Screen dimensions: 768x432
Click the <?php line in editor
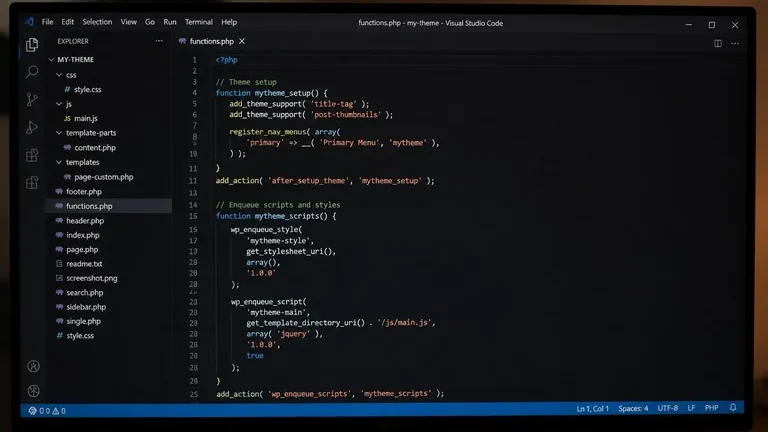pyautogui.click(x=227, y=60)
